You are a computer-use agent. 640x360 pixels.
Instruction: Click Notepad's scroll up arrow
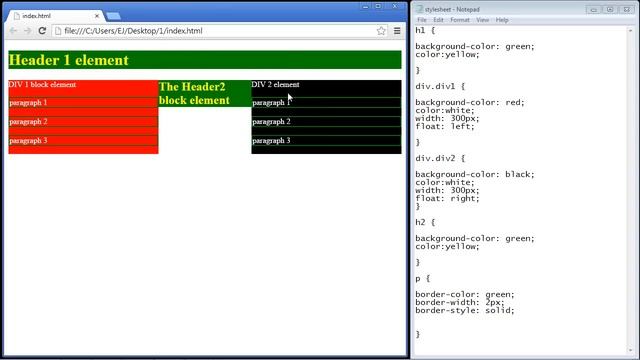coord(631,31)
